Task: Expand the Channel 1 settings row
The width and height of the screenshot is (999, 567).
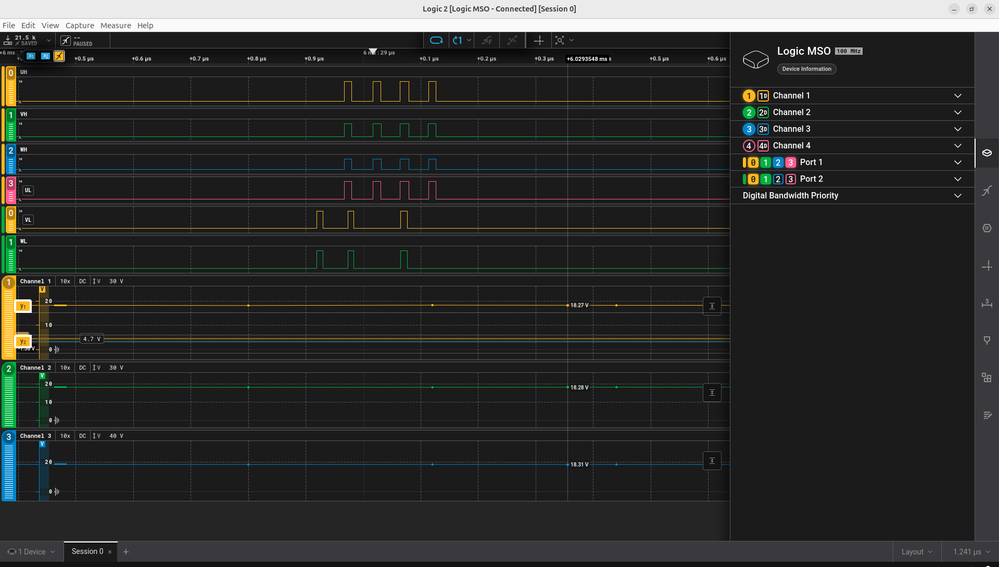Action: coord(852,96)
